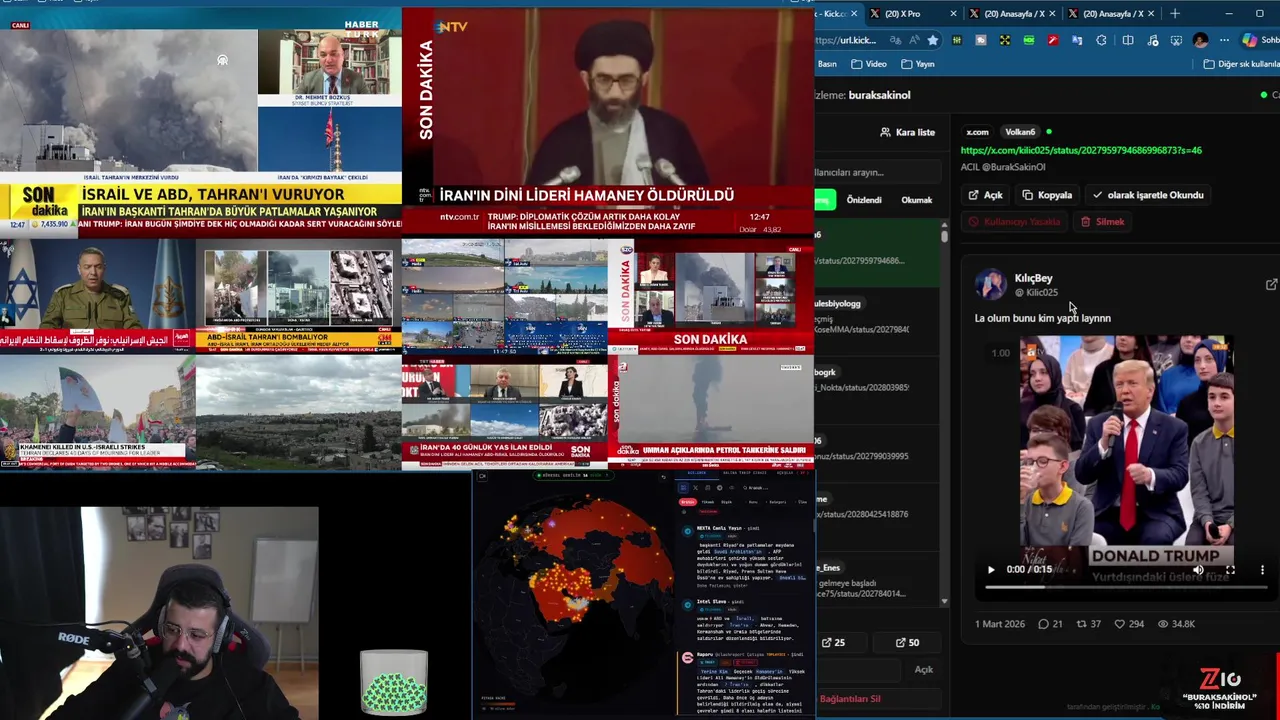Open tweet externally via top-right icon
1280x720 pixels.
click(x=1271, y=285)
